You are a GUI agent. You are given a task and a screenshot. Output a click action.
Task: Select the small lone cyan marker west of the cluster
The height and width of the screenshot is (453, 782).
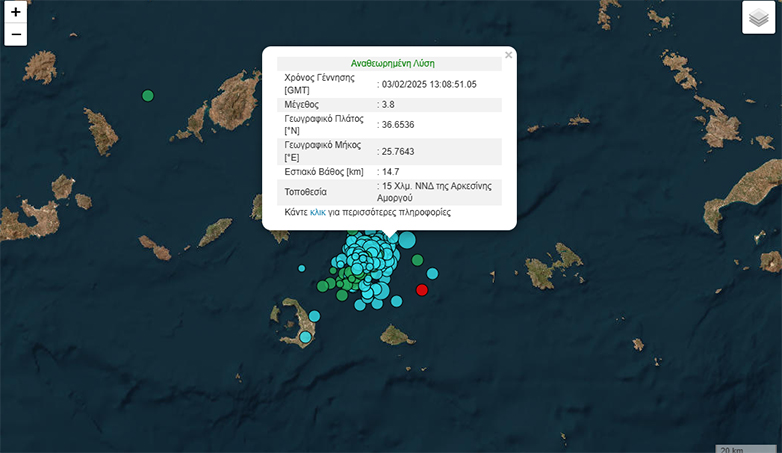pyautogui.click(x=302, y=267)
